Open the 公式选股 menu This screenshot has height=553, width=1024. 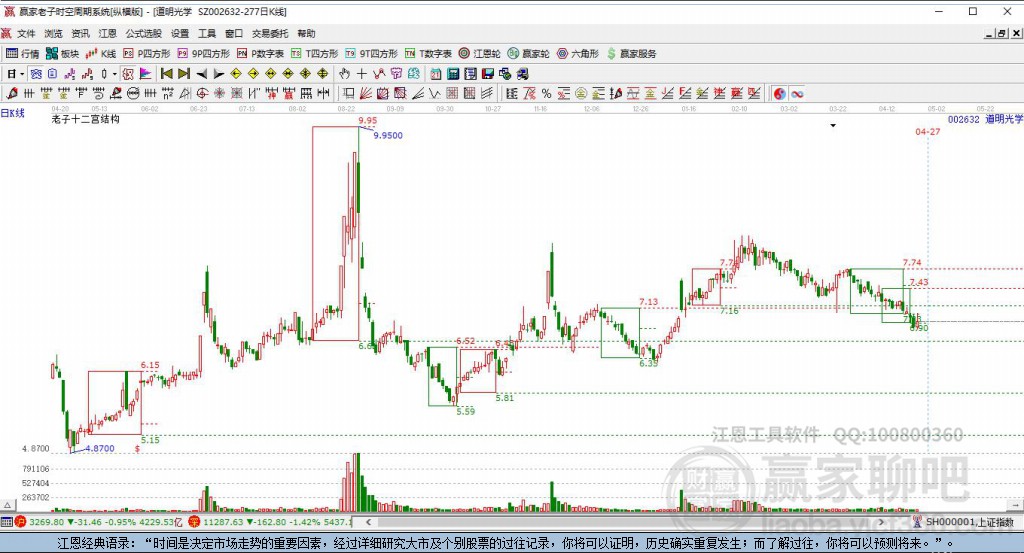[143, 33]
